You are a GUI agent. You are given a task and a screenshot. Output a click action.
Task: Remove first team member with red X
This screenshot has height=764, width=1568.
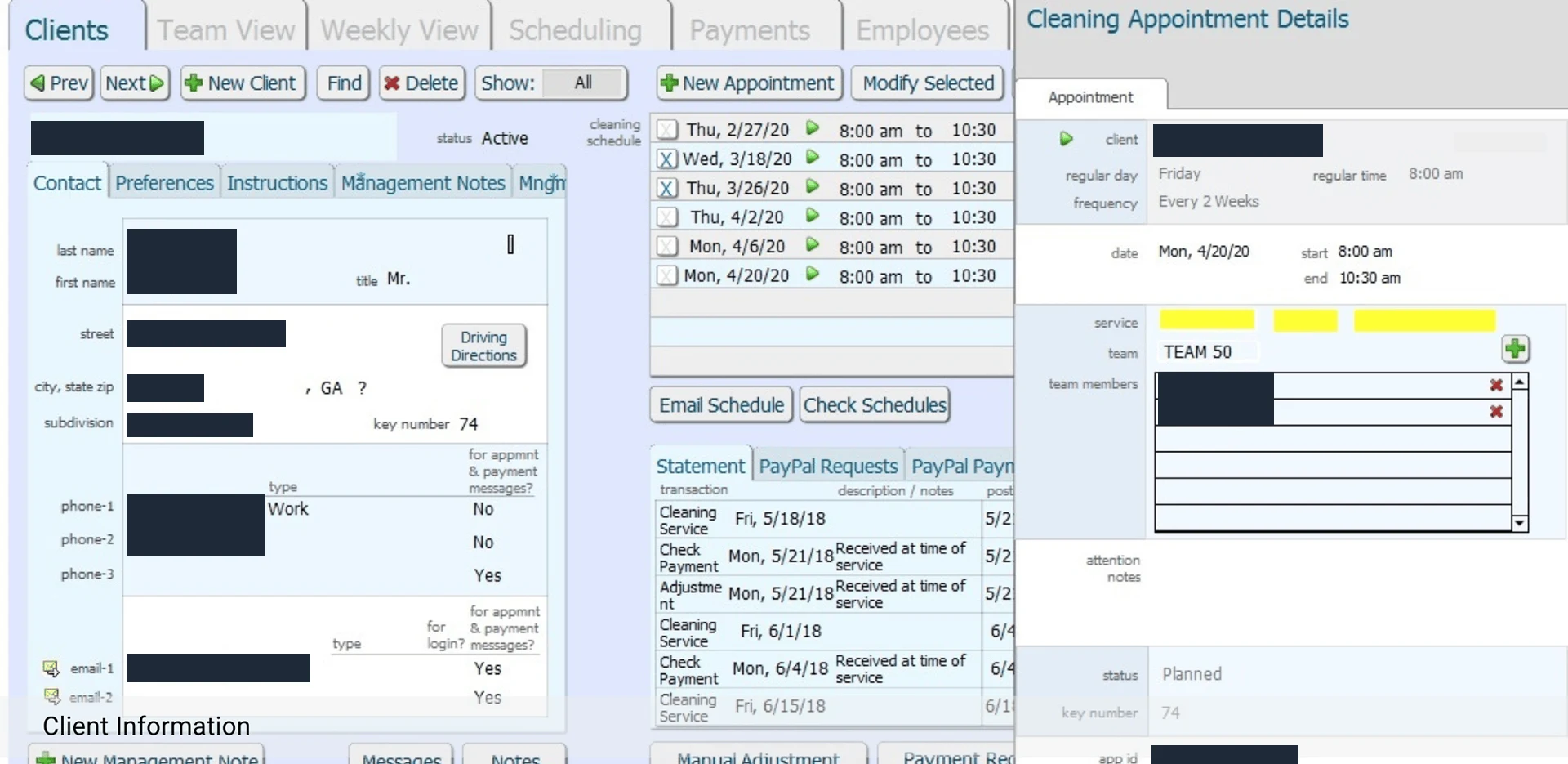1496,385
